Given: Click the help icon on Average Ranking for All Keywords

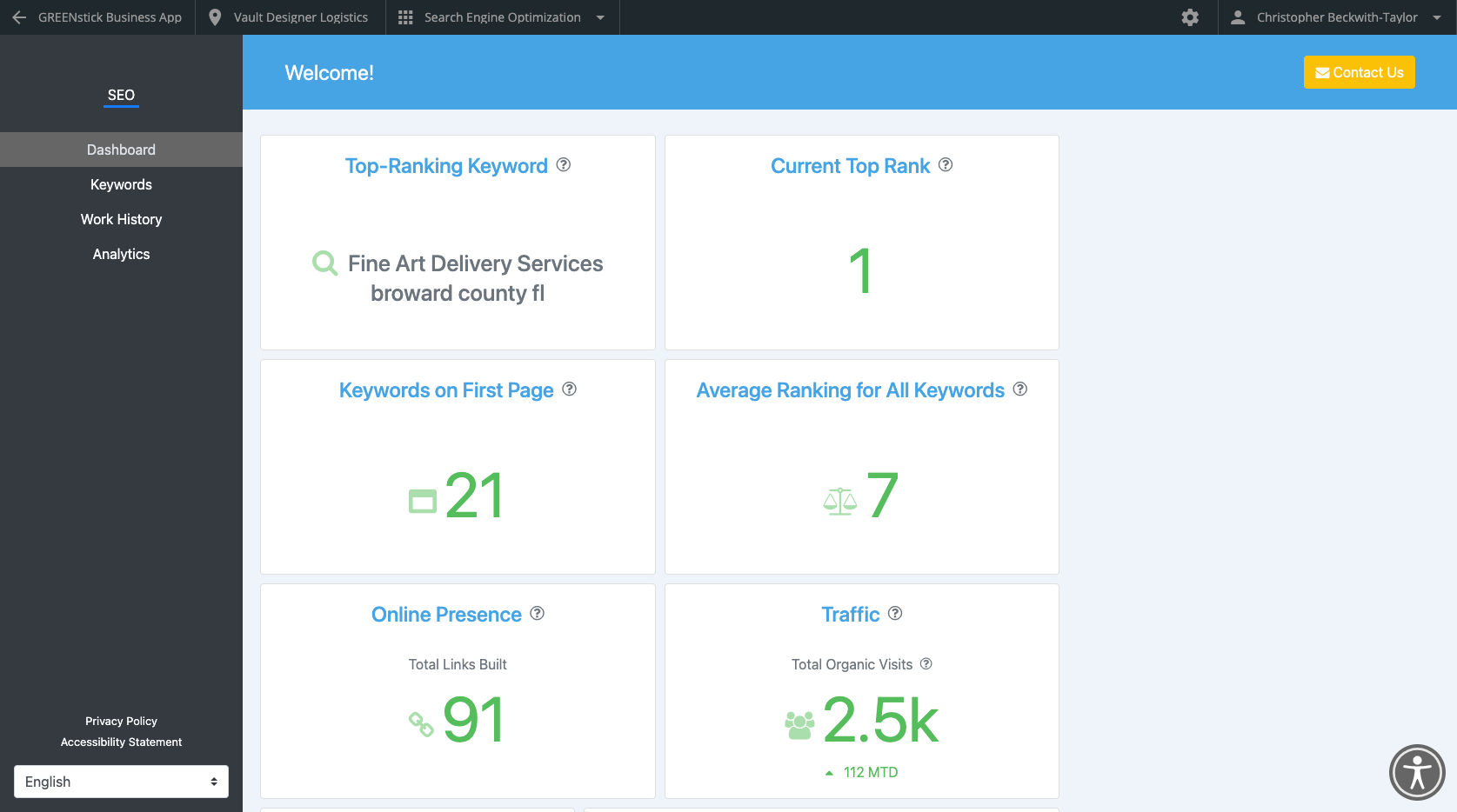Looking at the screenshot, I should pyautogui.click(x=1019, y=389).
